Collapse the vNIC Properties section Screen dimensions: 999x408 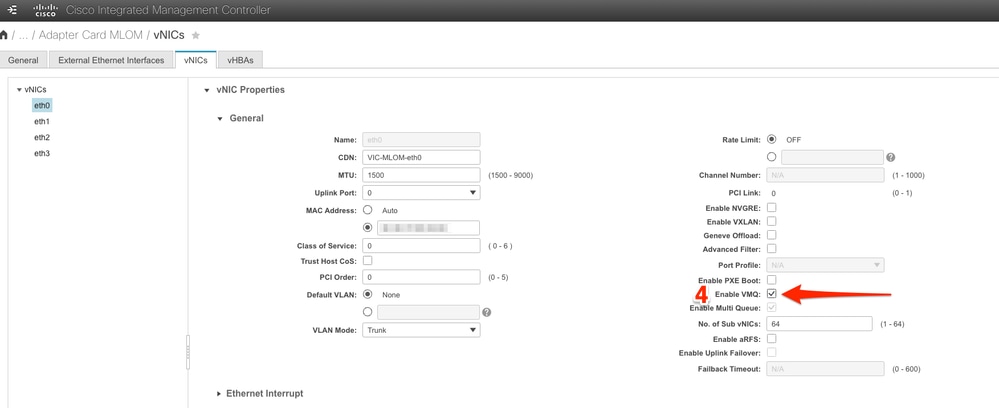(x=206, y=90)
